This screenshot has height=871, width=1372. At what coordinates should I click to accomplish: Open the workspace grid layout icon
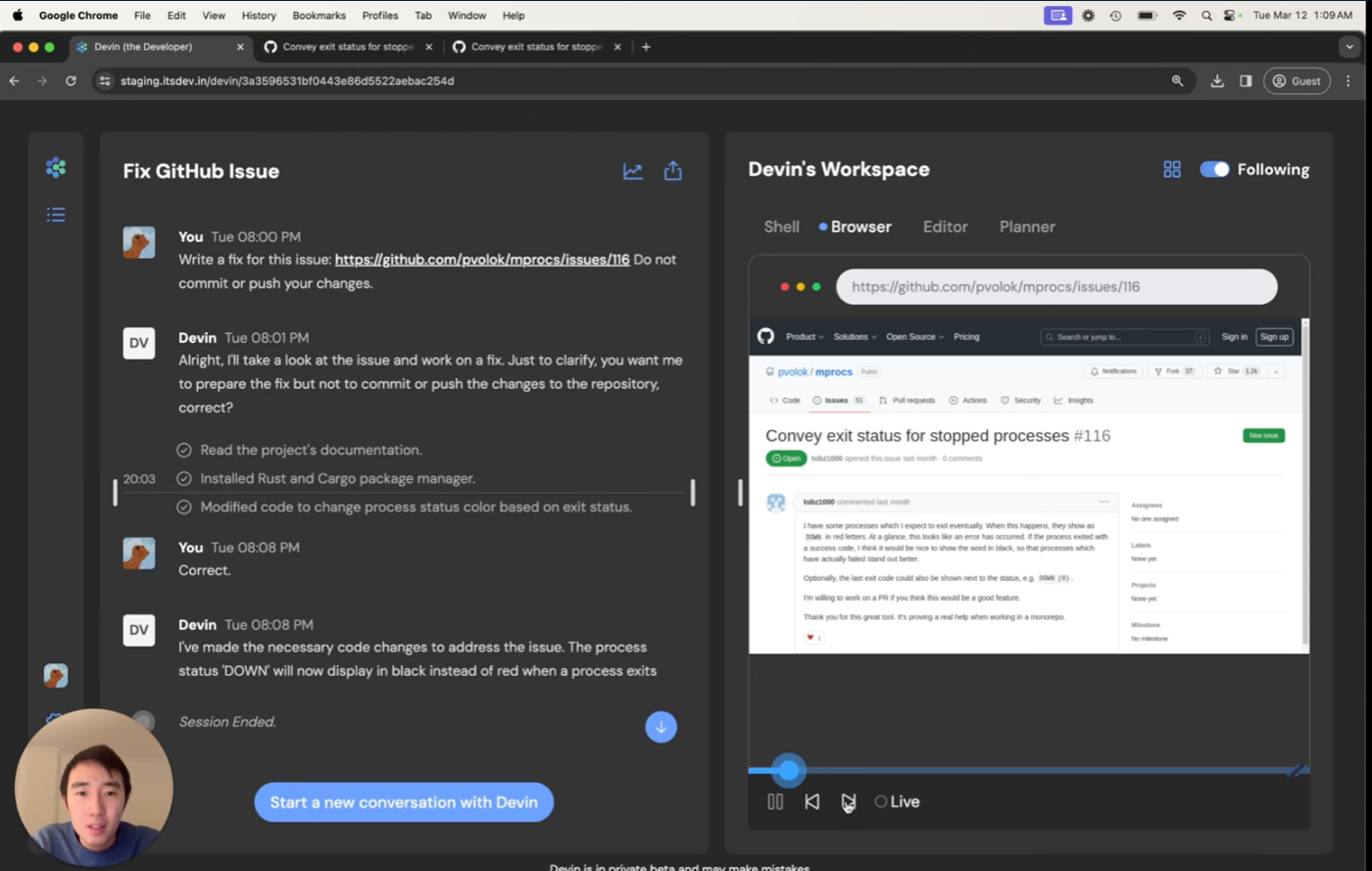[1172, 169]
